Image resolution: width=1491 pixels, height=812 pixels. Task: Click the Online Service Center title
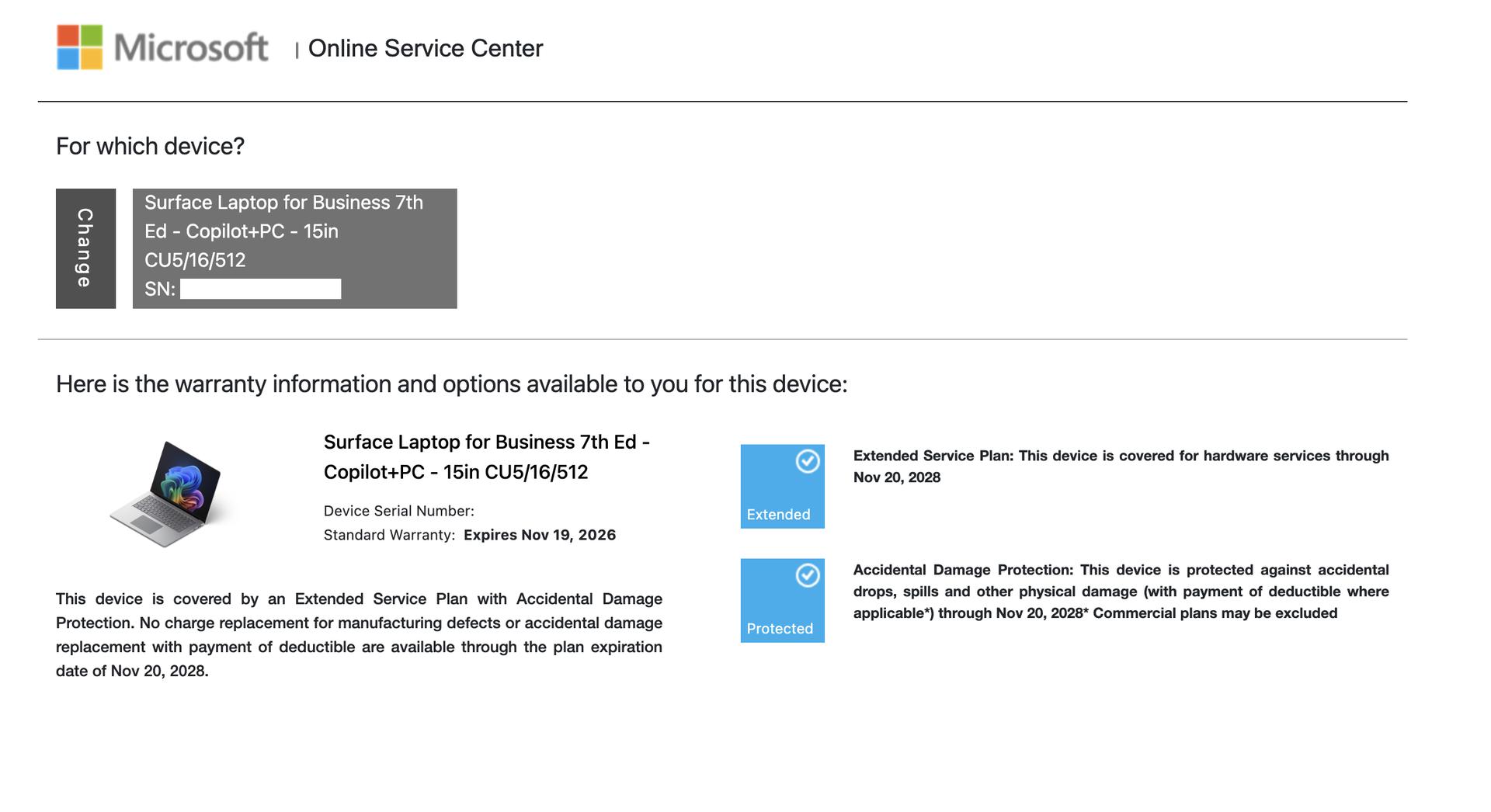click(x=425, y=48)
